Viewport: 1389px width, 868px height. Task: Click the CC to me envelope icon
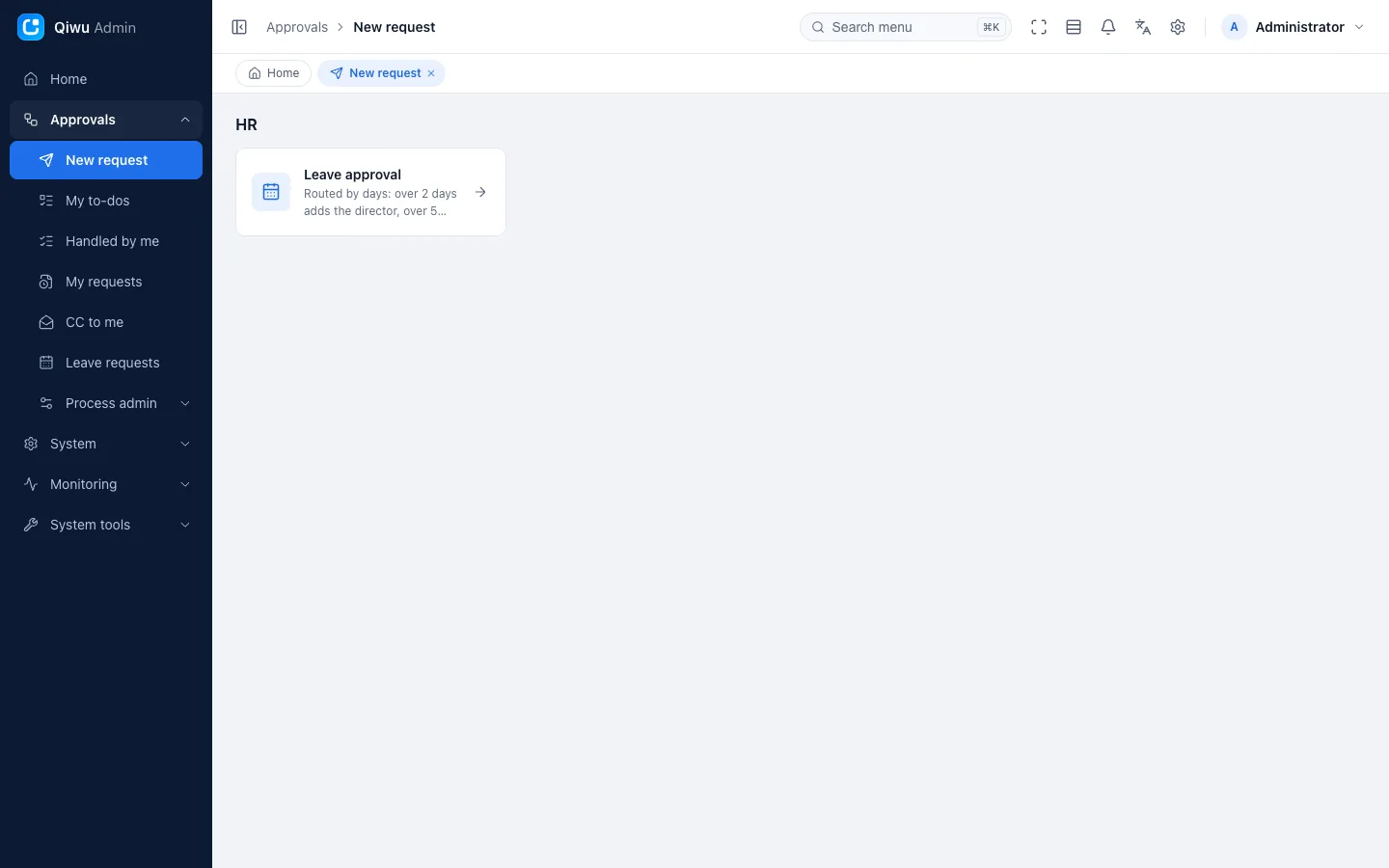(x=46, y=322)
